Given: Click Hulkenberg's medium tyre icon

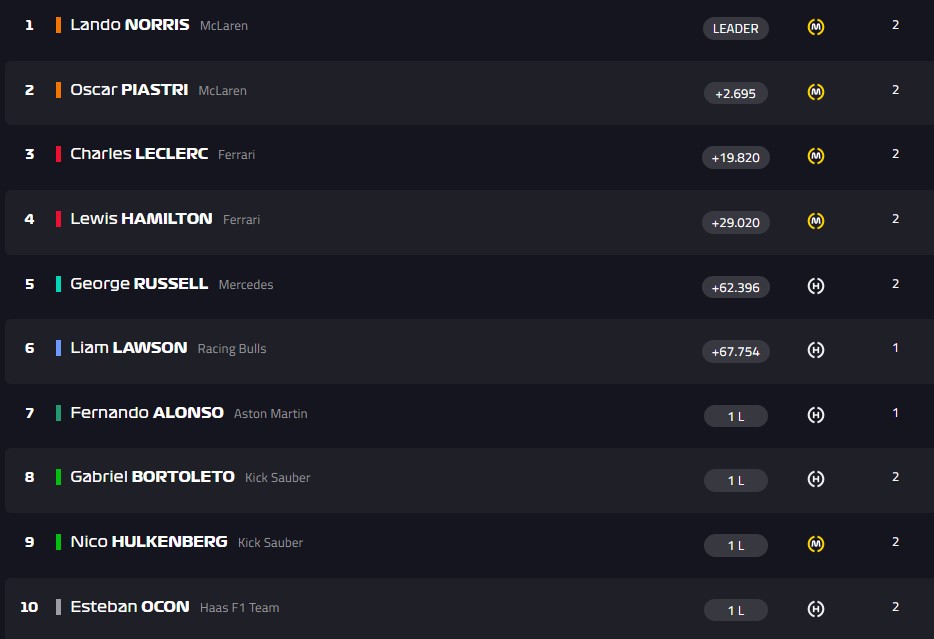Looking at the screenshot, I should pos(816,544).
